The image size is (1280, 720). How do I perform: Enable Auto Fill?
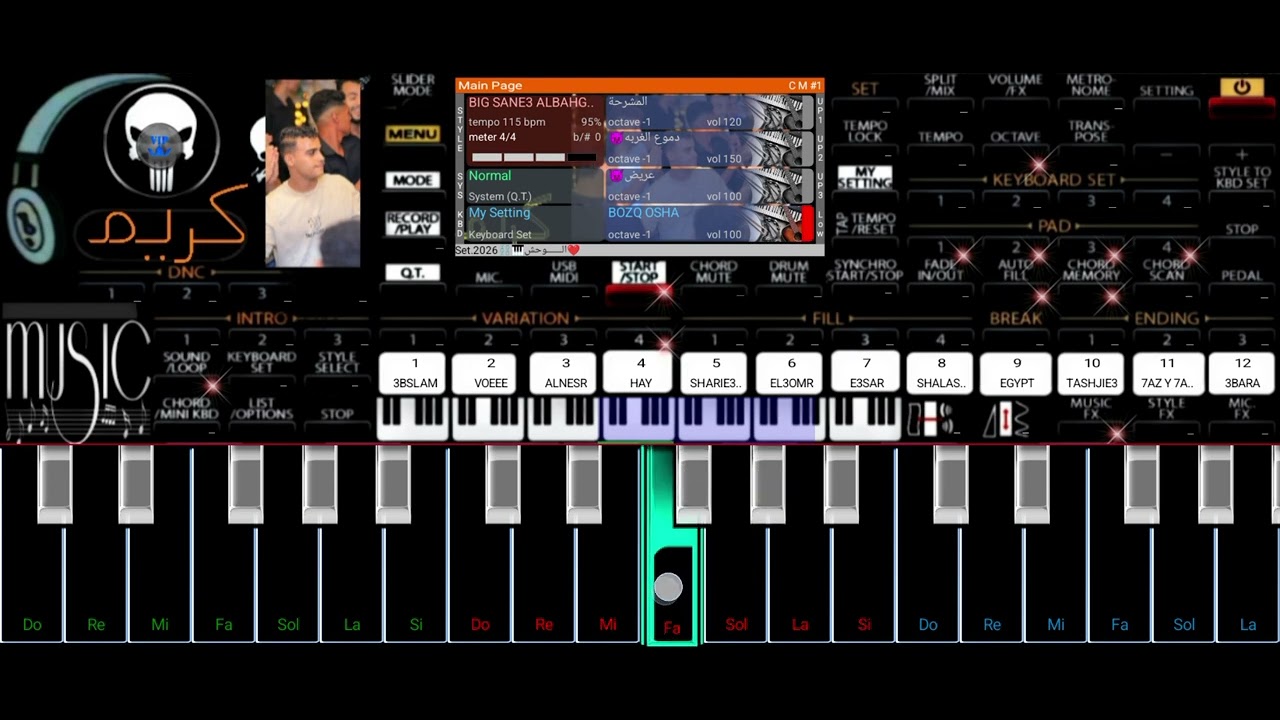click(x=1015, y=270)
